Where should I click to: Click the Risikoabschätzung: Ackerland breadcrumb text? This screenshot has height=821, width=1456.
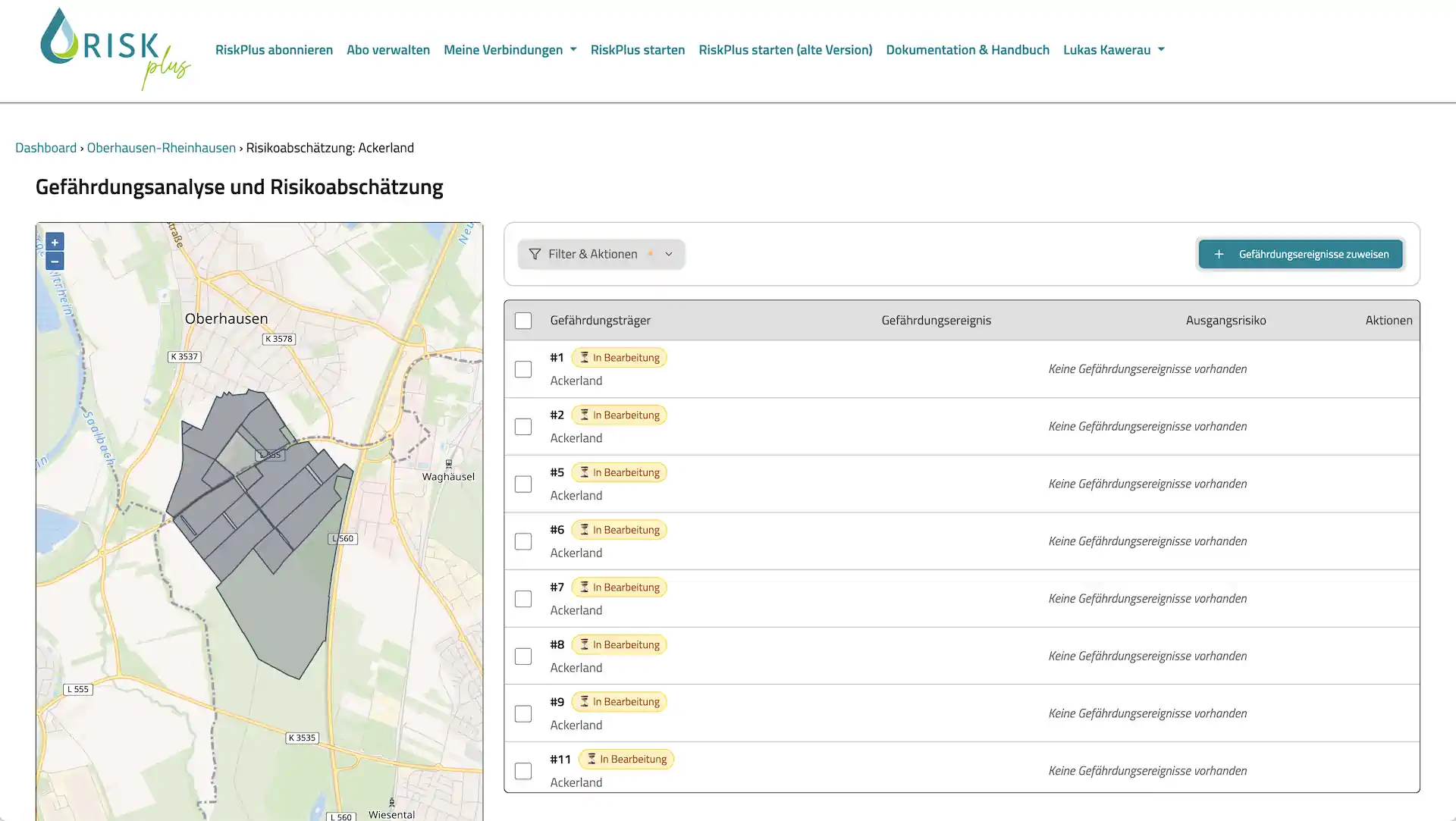tap(330, 148)
